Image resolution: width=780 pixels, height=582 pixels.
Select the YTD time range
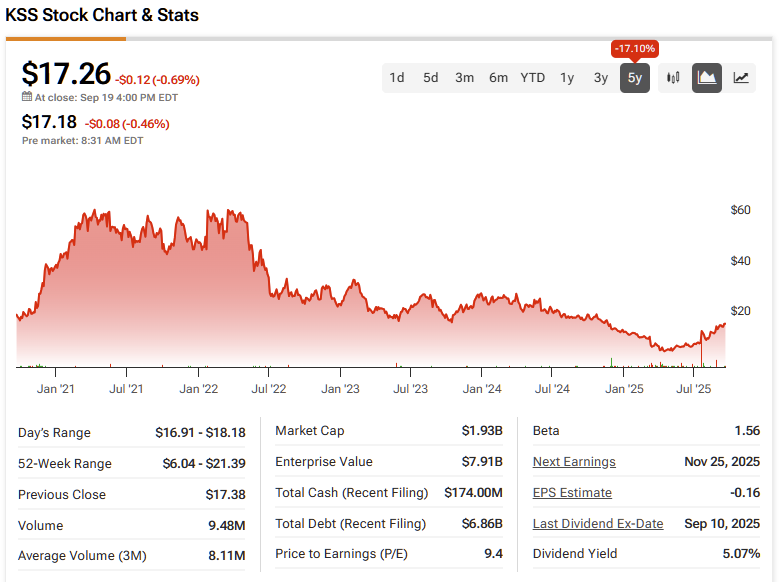[533, 78]
